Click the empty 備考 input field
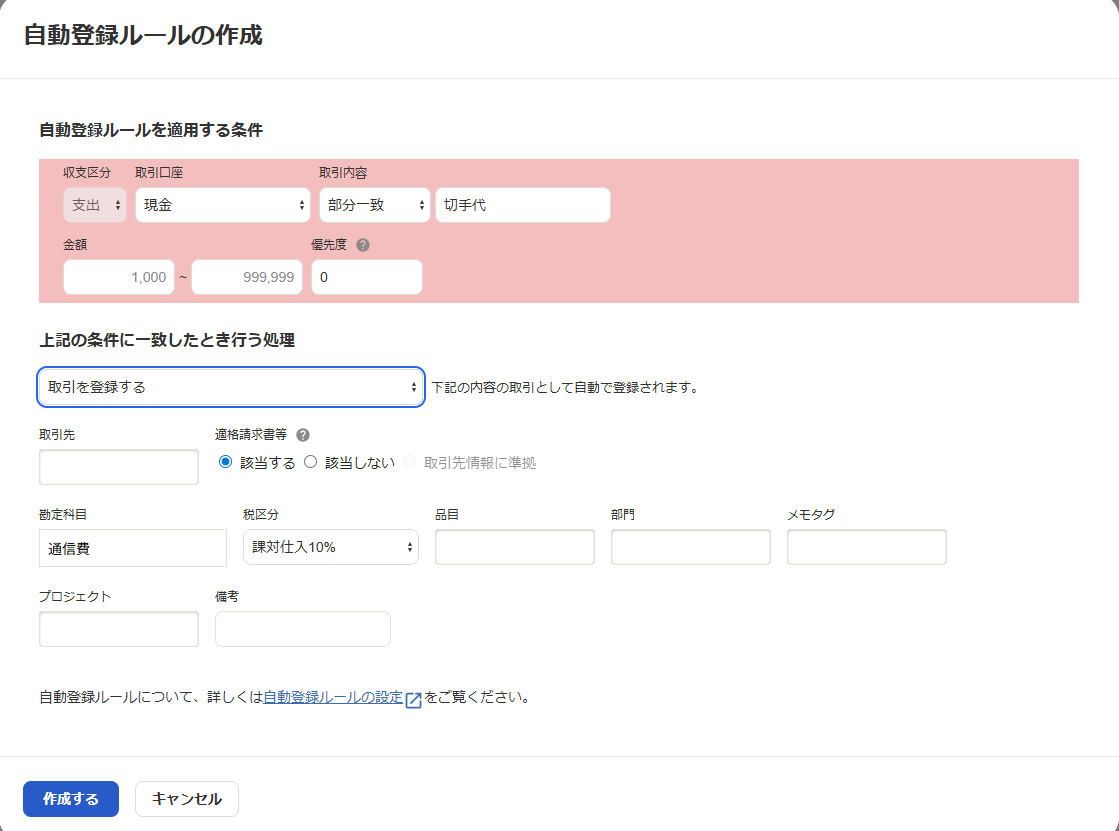Image resolution: width=1119 pixels, height=831 pixels. tap(302, 629)
